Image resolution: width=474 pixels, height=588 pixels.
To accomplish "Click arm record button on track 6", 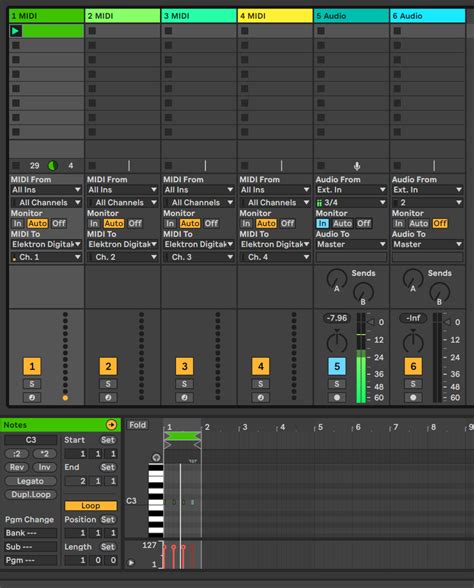I will (x=413, y=398).
